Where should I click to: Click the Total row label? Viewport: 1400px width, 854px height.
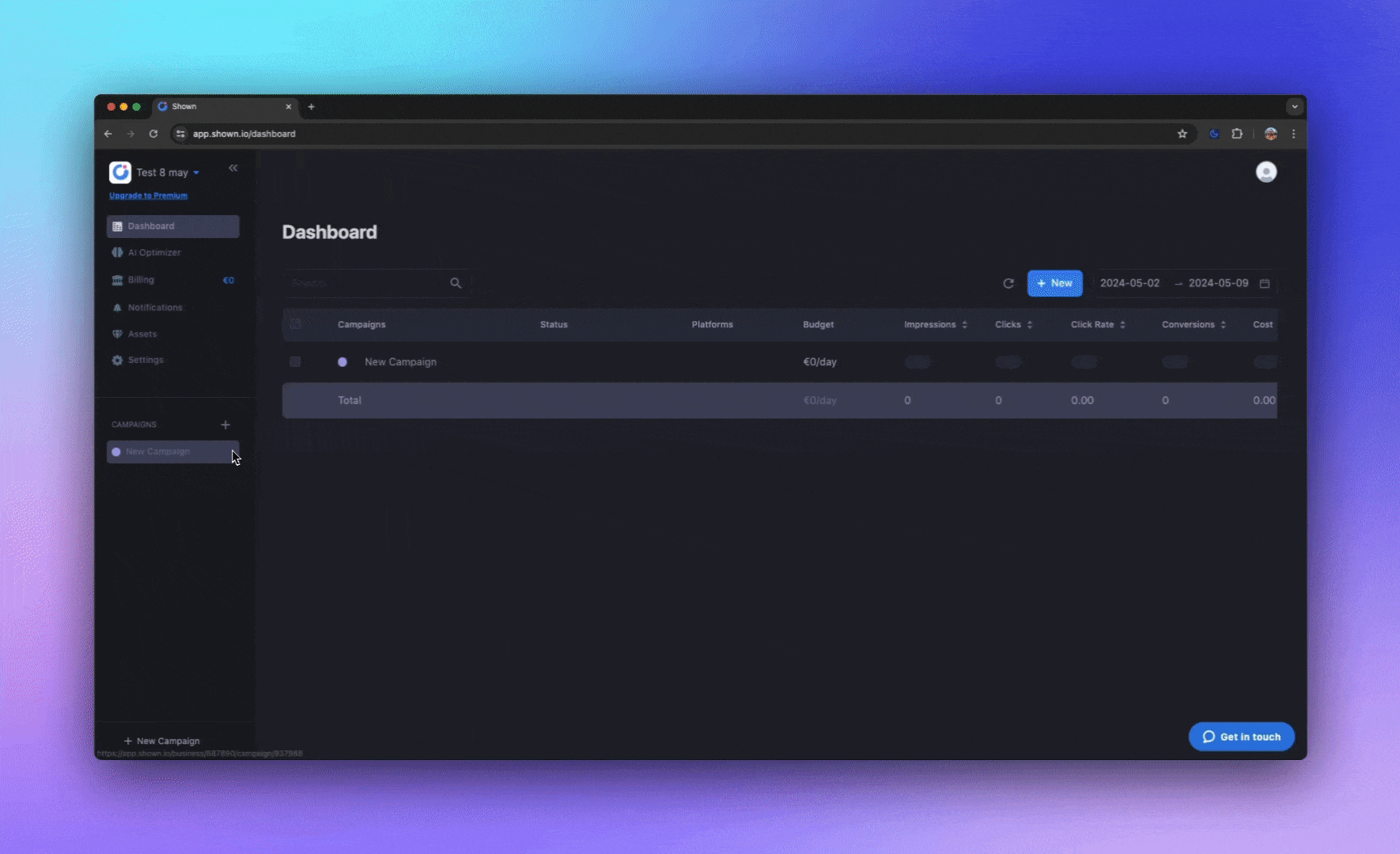pyautogui.click(x=350, y=401)
